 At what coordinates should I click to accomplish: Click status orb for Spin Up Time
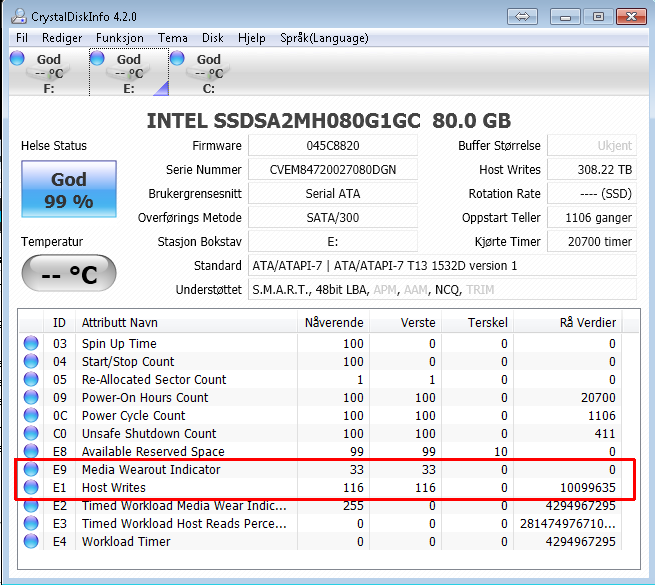31,343
